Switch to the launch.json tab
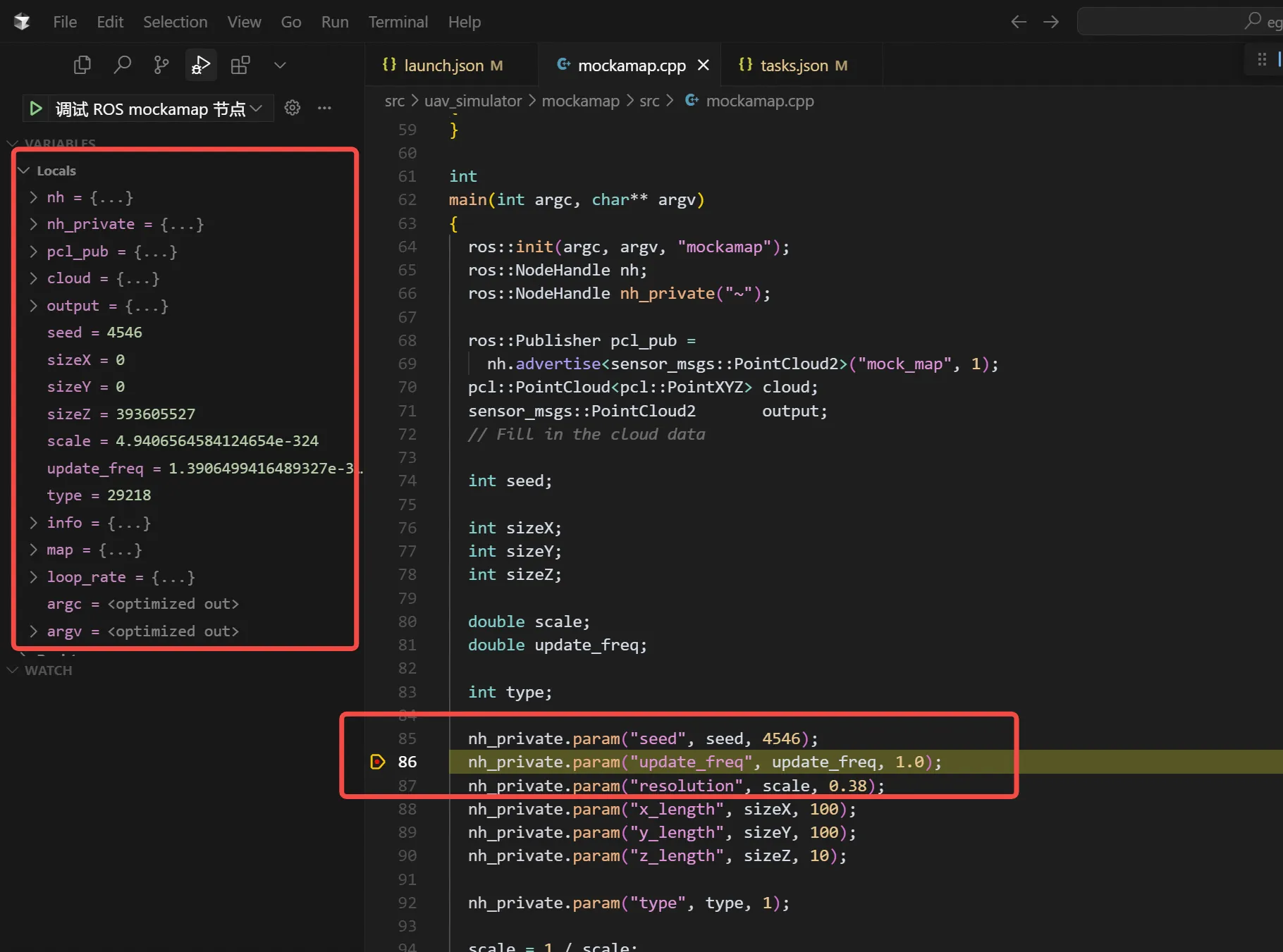This screenshot has width=1283, height=952. (451, 66)
